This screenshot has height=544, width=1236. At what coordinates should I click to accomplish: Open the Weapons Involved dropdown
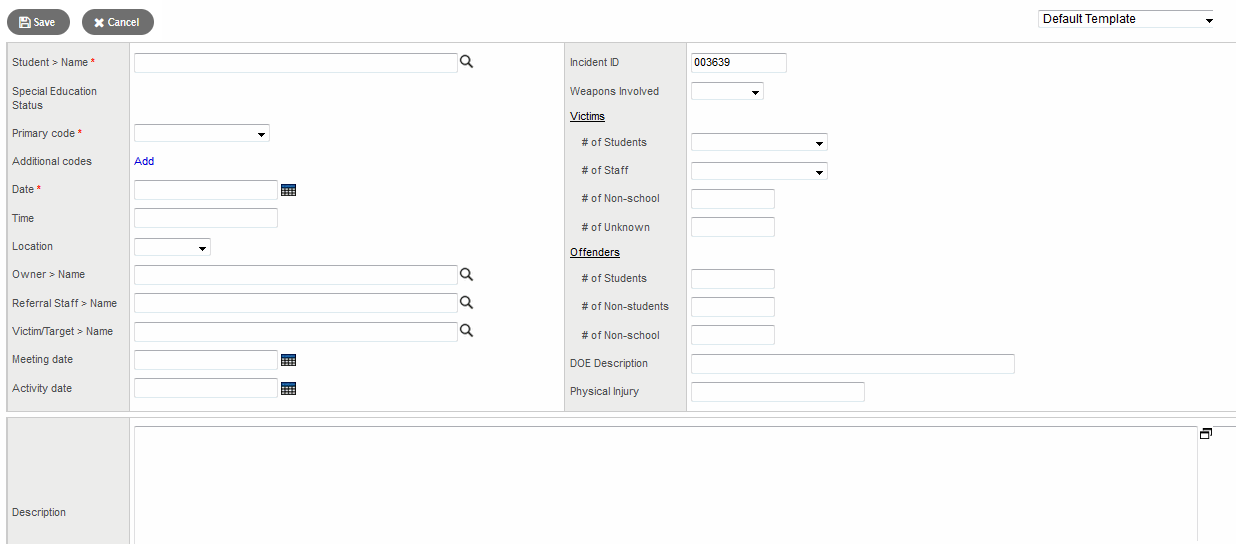click(x=727, y=92)
